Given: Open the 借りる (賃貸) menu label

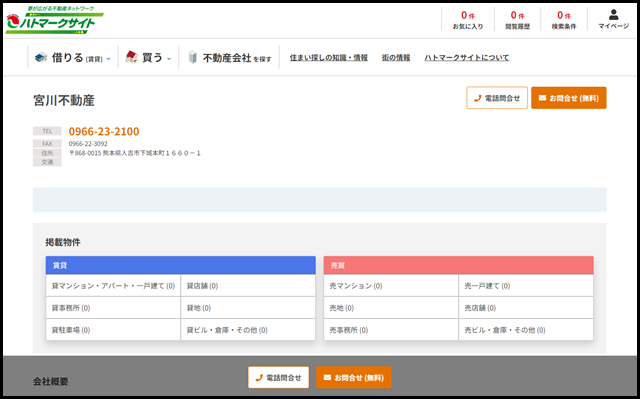Looking at the screenshot, I should [x=77, y=58].
